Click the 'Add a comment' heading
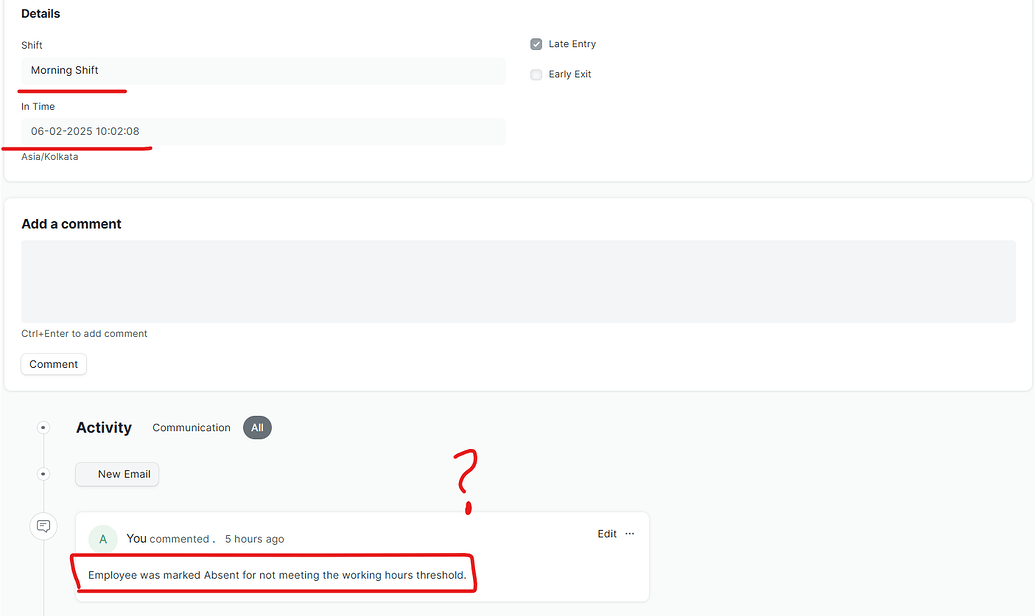Image resolution: width=1035 pixels, height=616 pixels. coord(71,224)
